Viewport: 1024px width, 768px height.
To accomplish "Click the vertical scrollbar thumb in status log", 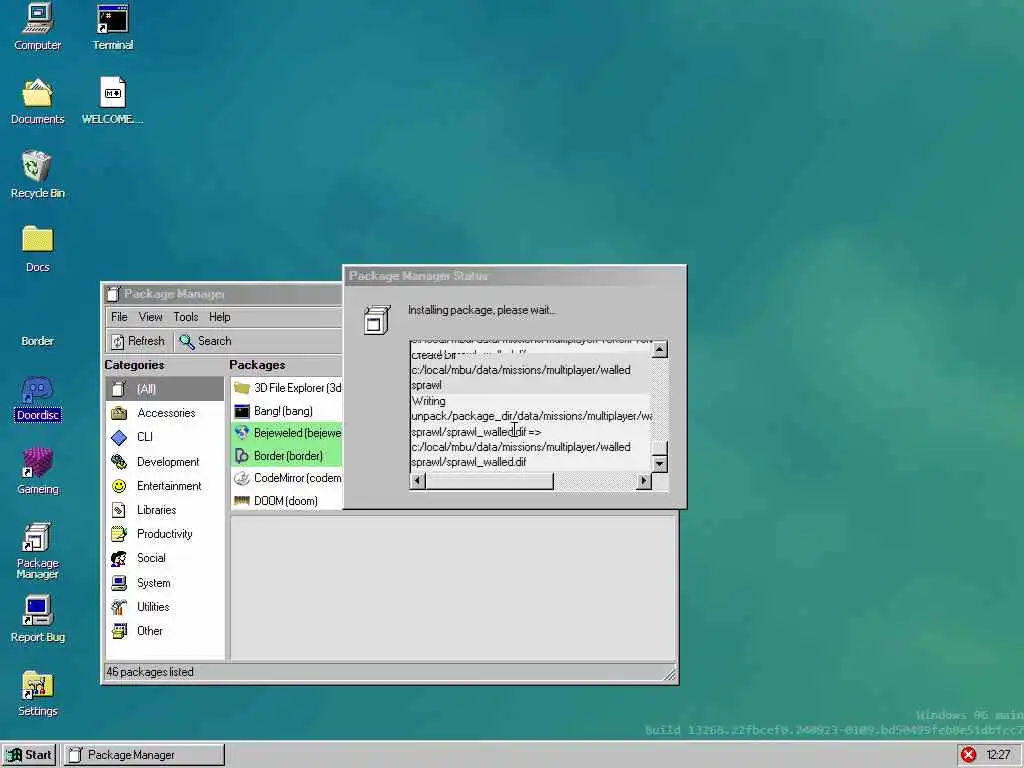I will (660, 449).
